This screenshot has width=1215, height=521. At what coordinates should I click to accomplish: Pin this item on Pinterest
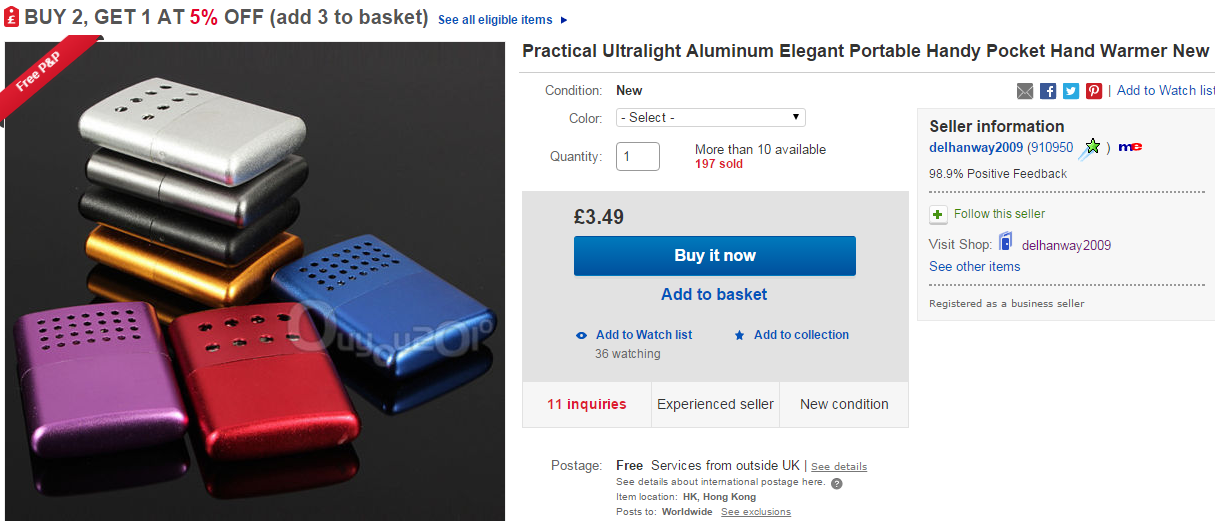pos(1094,91)
